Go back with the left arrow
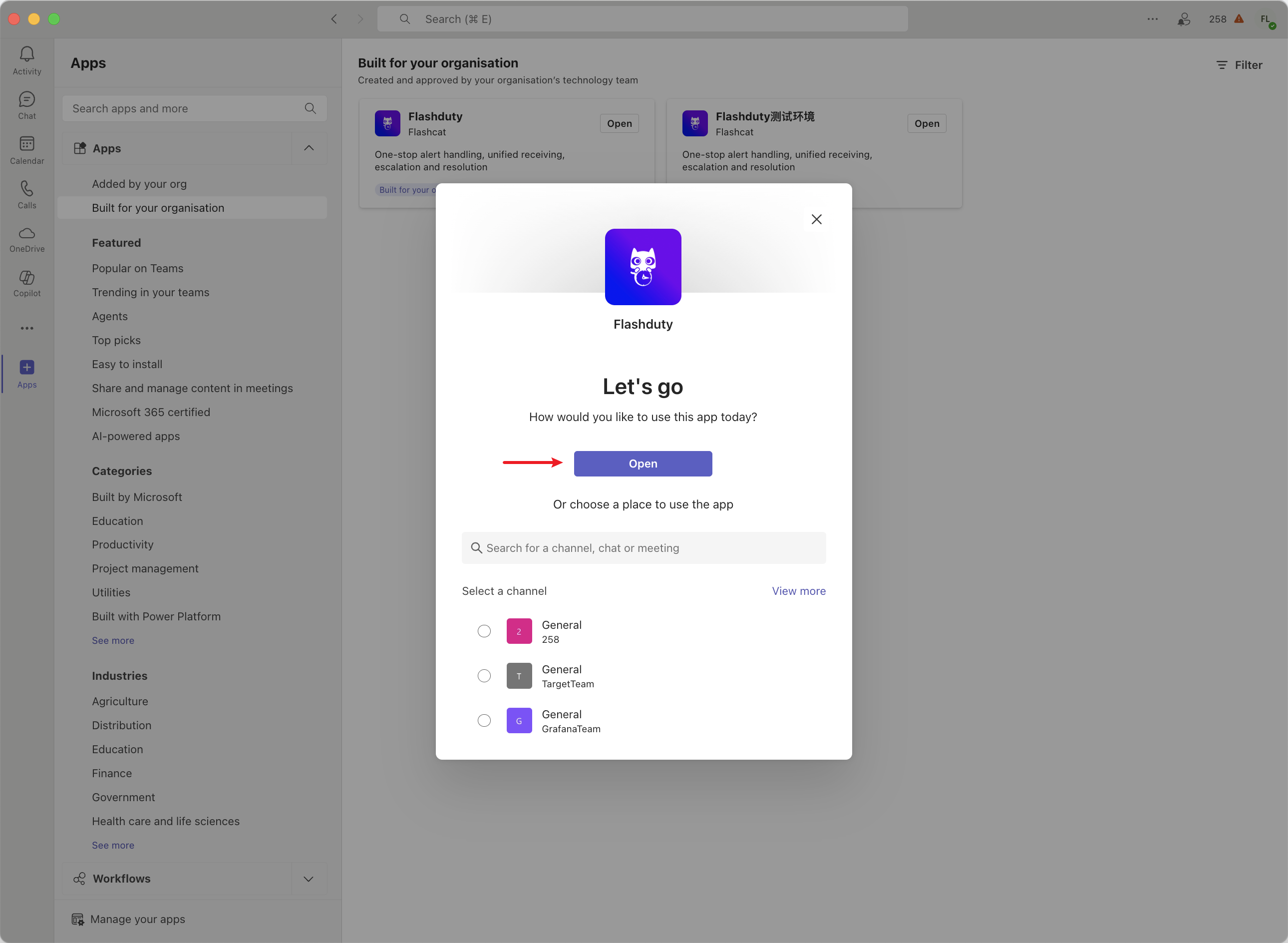Screen dimensions: 1288x943 tap(334, 19)
